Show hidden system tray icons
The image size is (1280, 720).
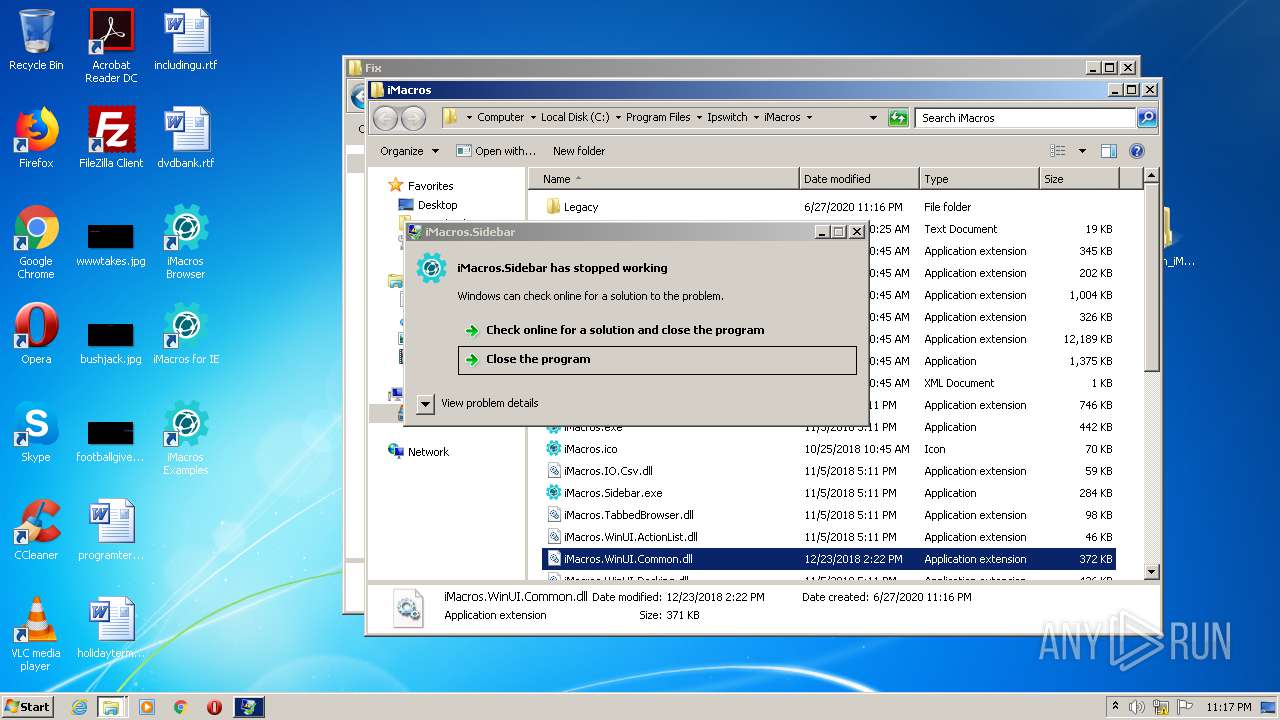pyautogui.click(x=1115, y=706)
